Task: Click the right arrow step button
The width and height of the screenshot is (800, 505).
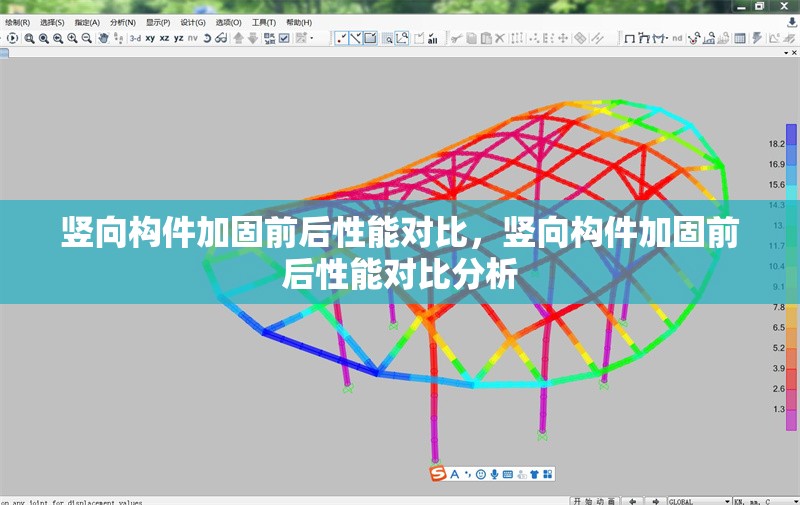Action: point(656,501)
